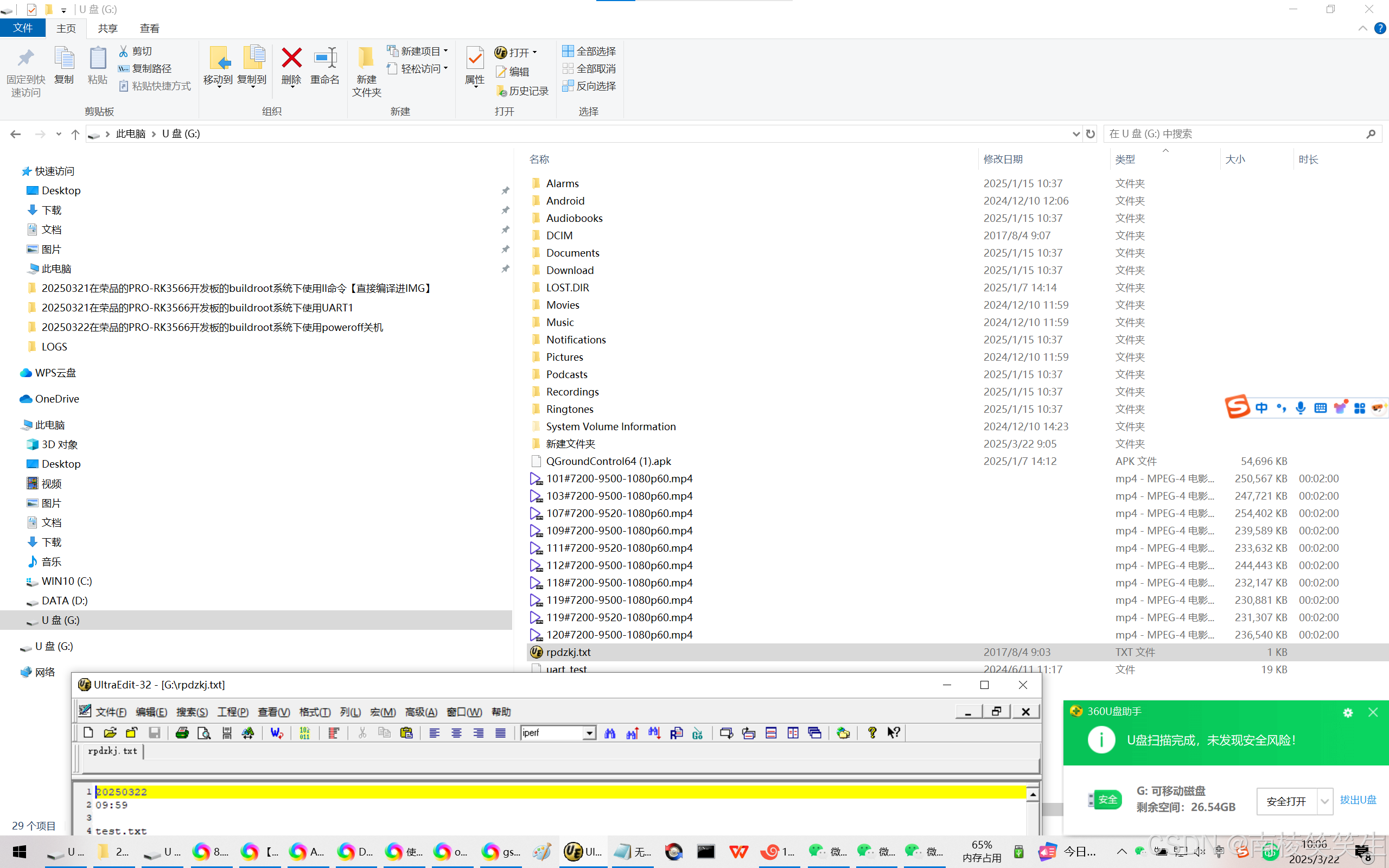Viewport: 1389px width, 868px height.
Task: Click UltraEdit paste clipboard icon
Action: [x=406, y=732]
